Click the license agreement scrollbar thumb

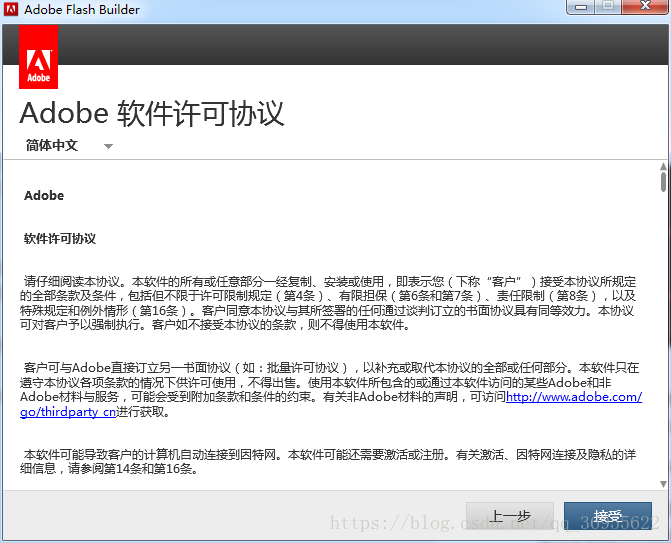point(663,181)
